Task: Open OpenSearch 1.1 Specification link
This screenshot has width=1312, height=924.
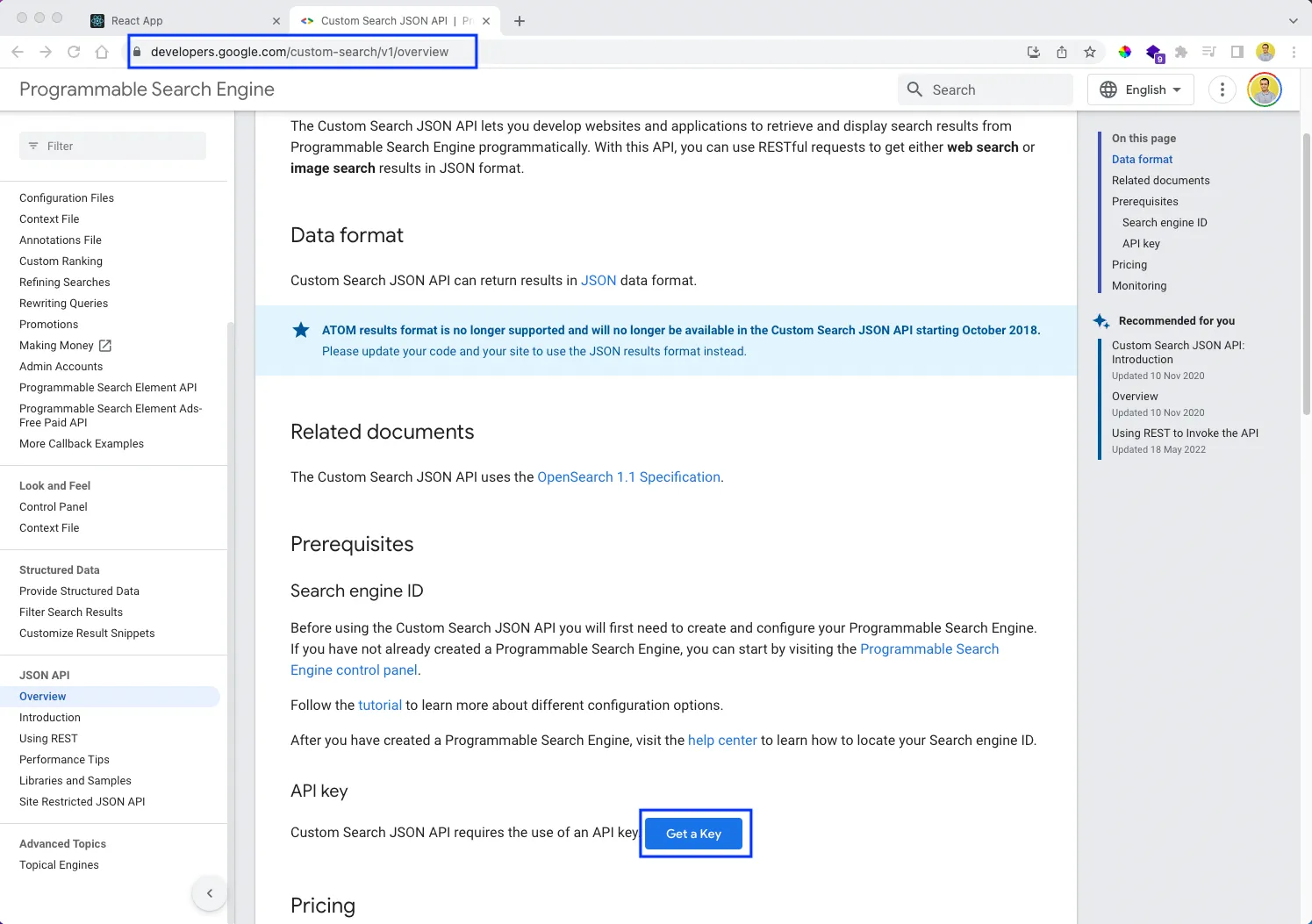Action: (628, 477)
